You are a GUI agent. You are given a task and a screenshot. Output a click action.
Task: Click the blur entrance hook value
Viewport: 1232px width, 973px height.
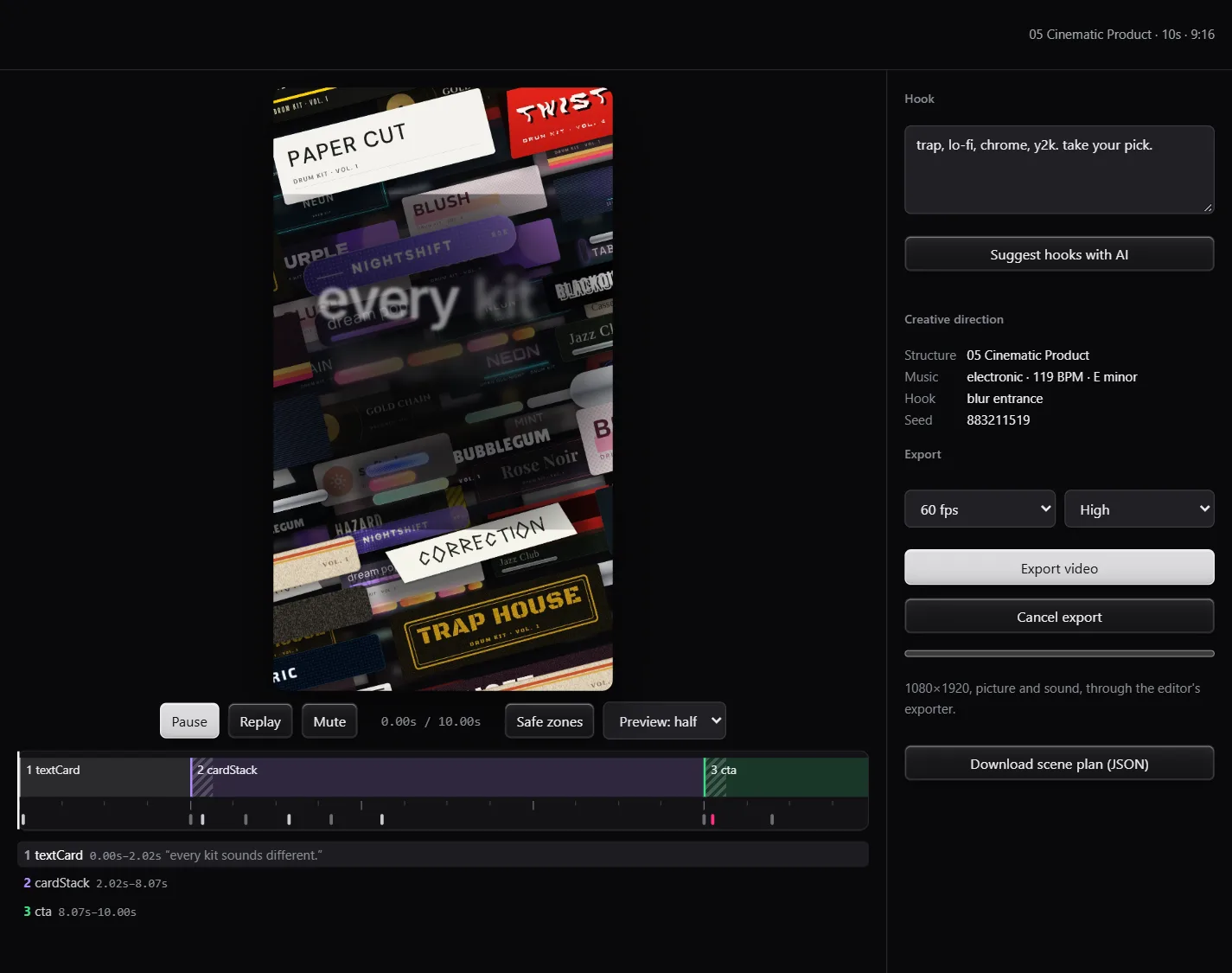(x=1005, y=399)
